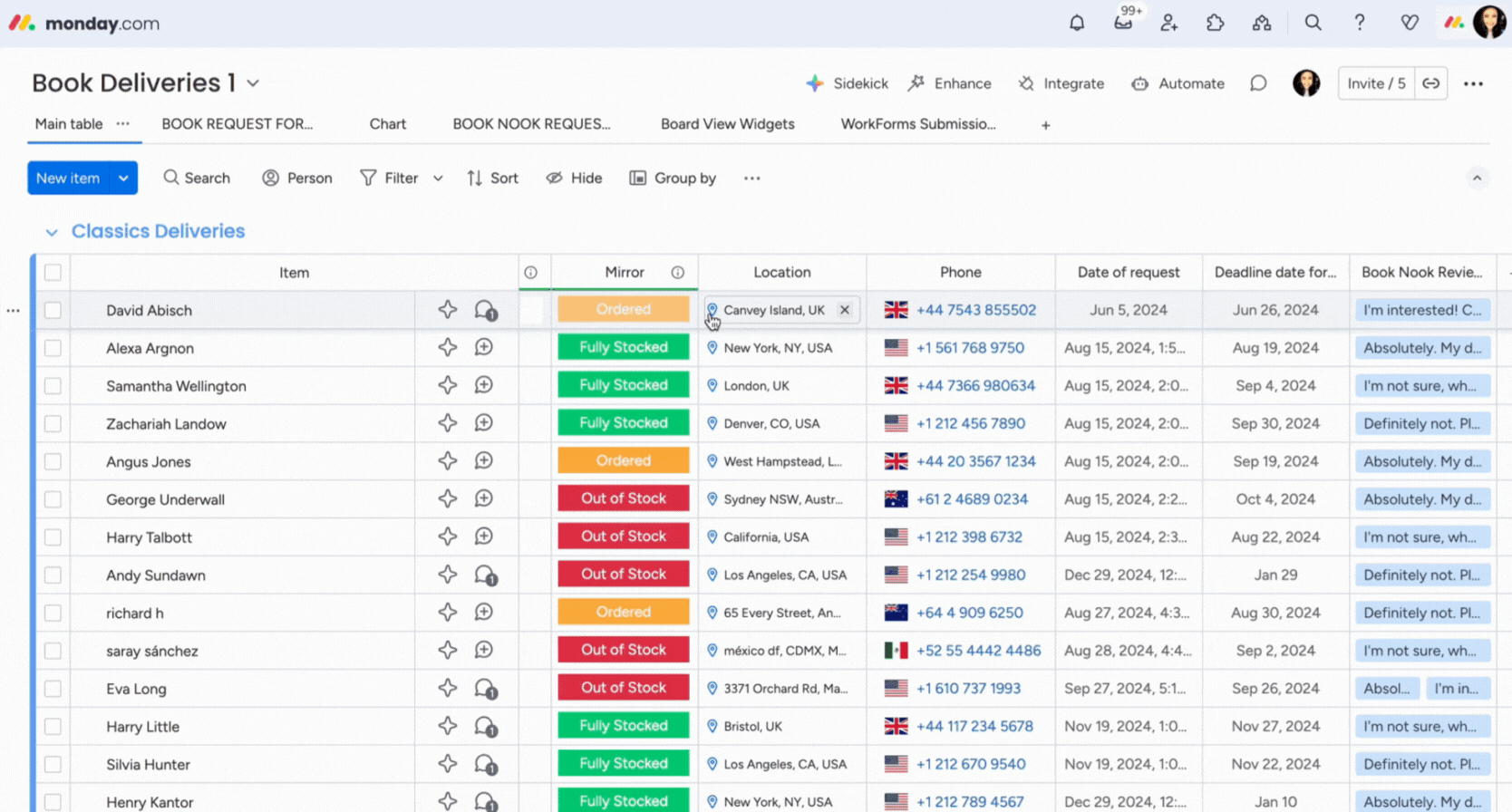Tick the George Underwall row checkbox

[x=53, y=499]
